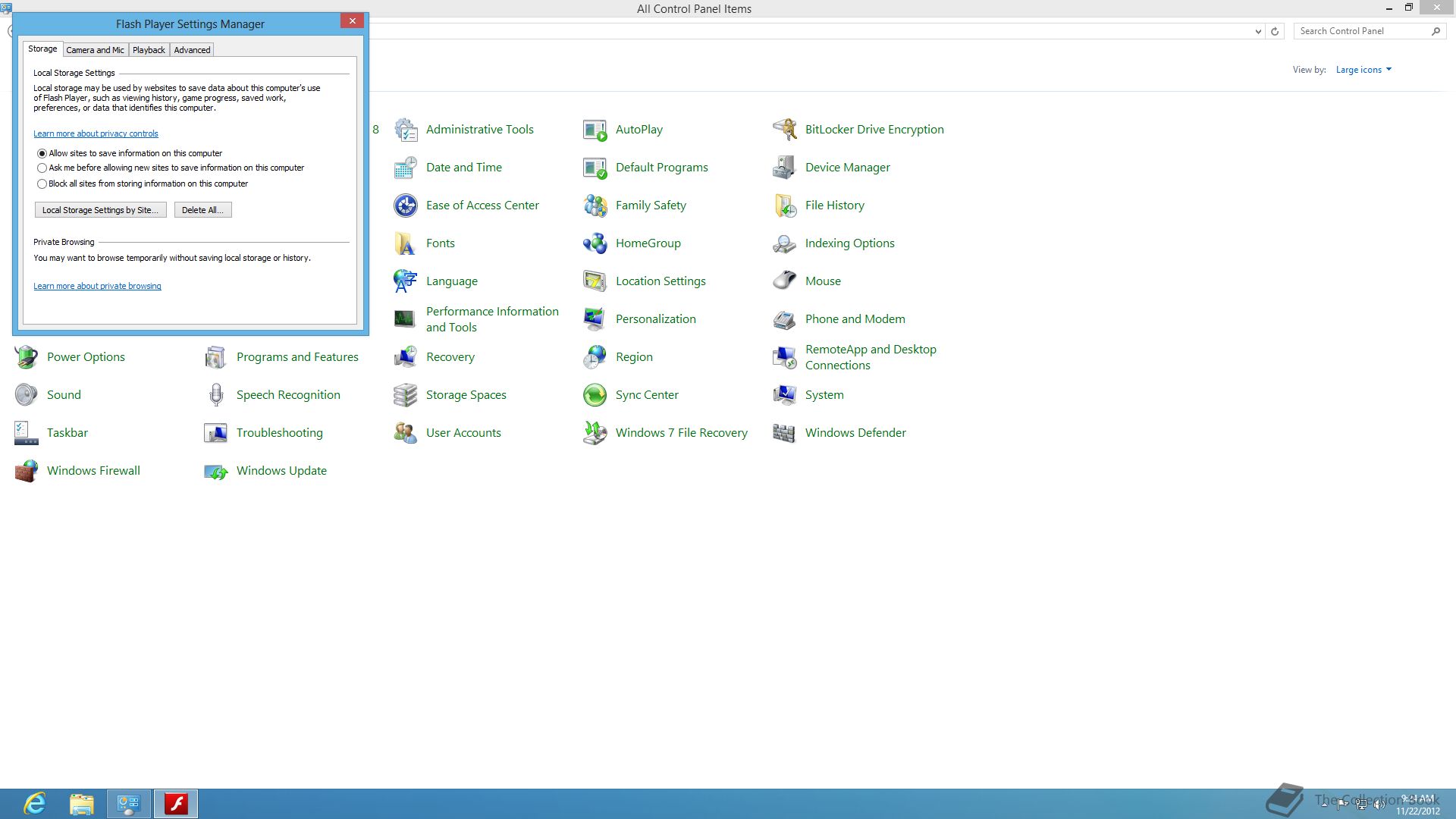The width and height of the screenshot is (1456, 819).
Task: Click Local Storage Settings by Site button
Action: pyautogui.click(x=100, y=210)
